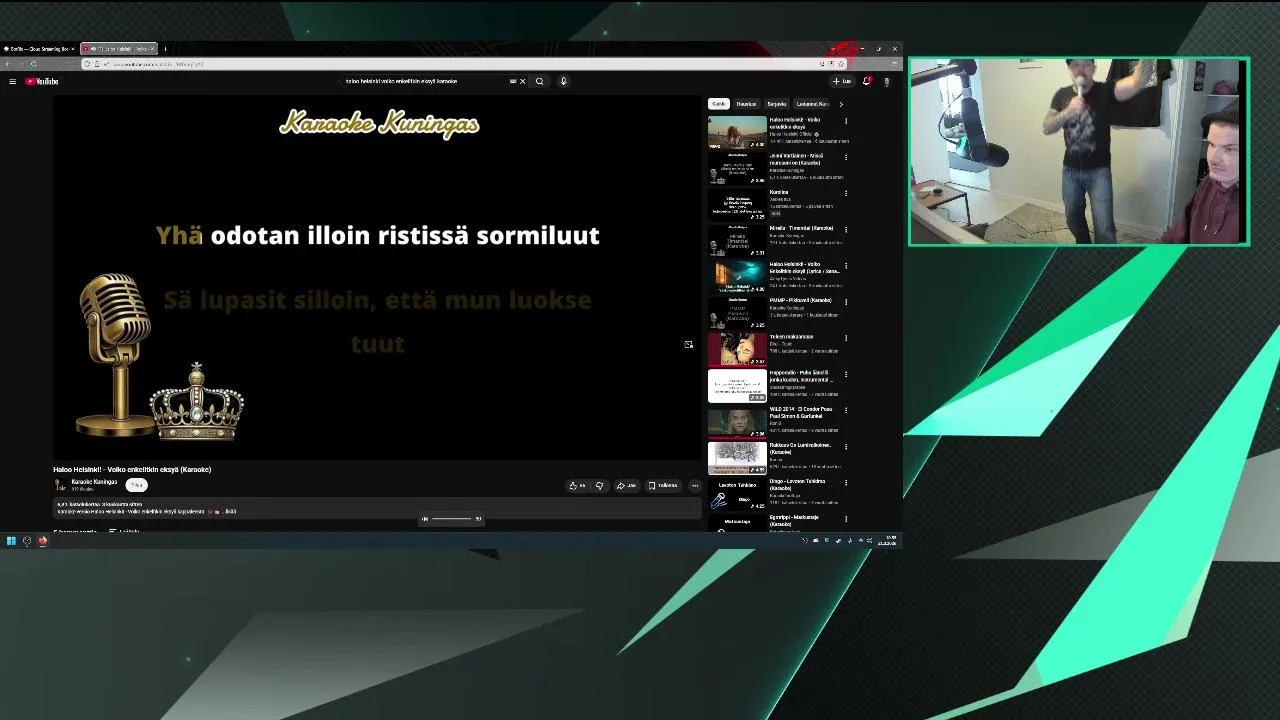Open a new browser tab
The image size is (1280, 720).
pyautogui.click(x=165, y=48)
